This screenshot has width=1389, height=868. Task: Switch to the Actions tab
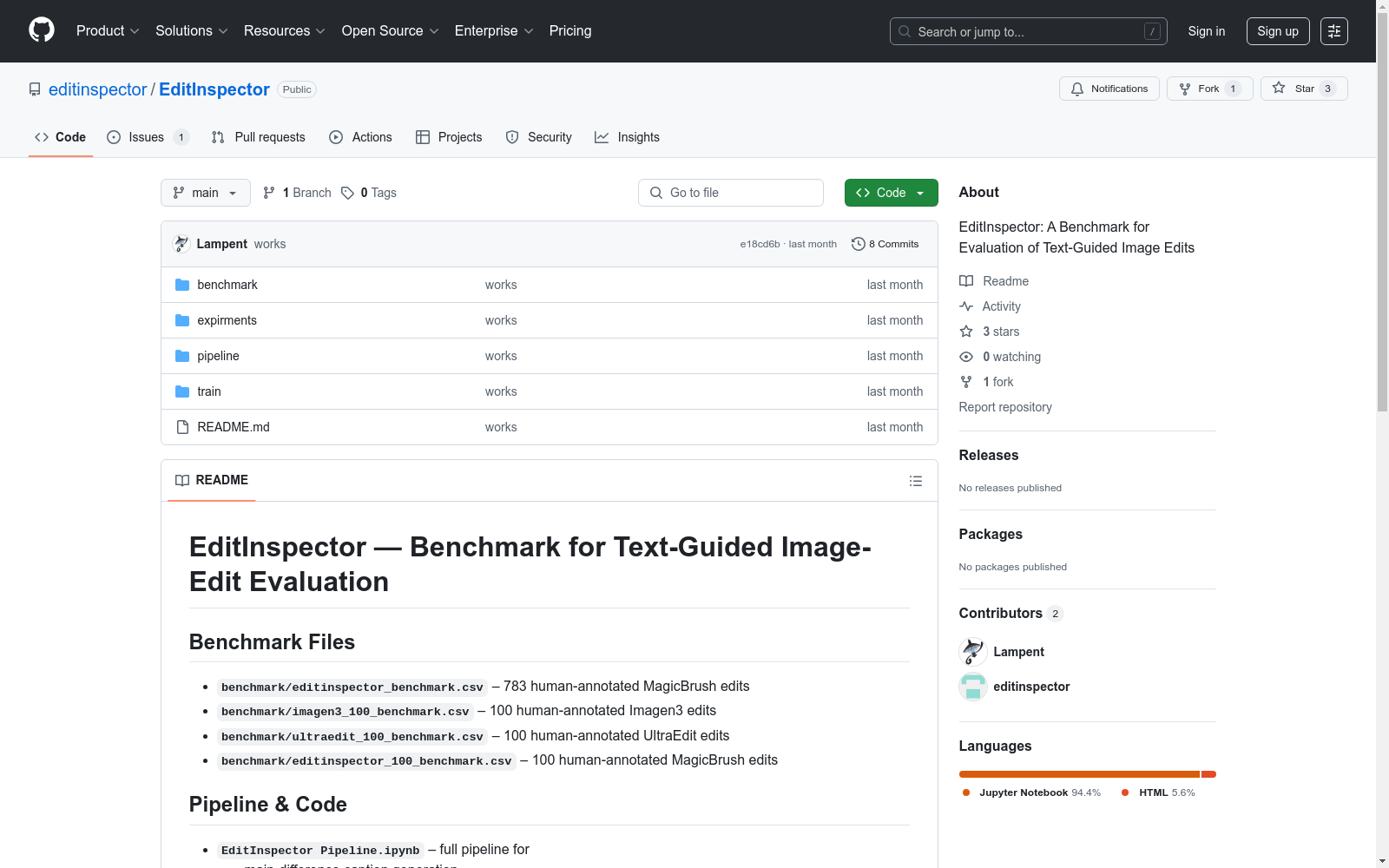(x=361, y=137)
